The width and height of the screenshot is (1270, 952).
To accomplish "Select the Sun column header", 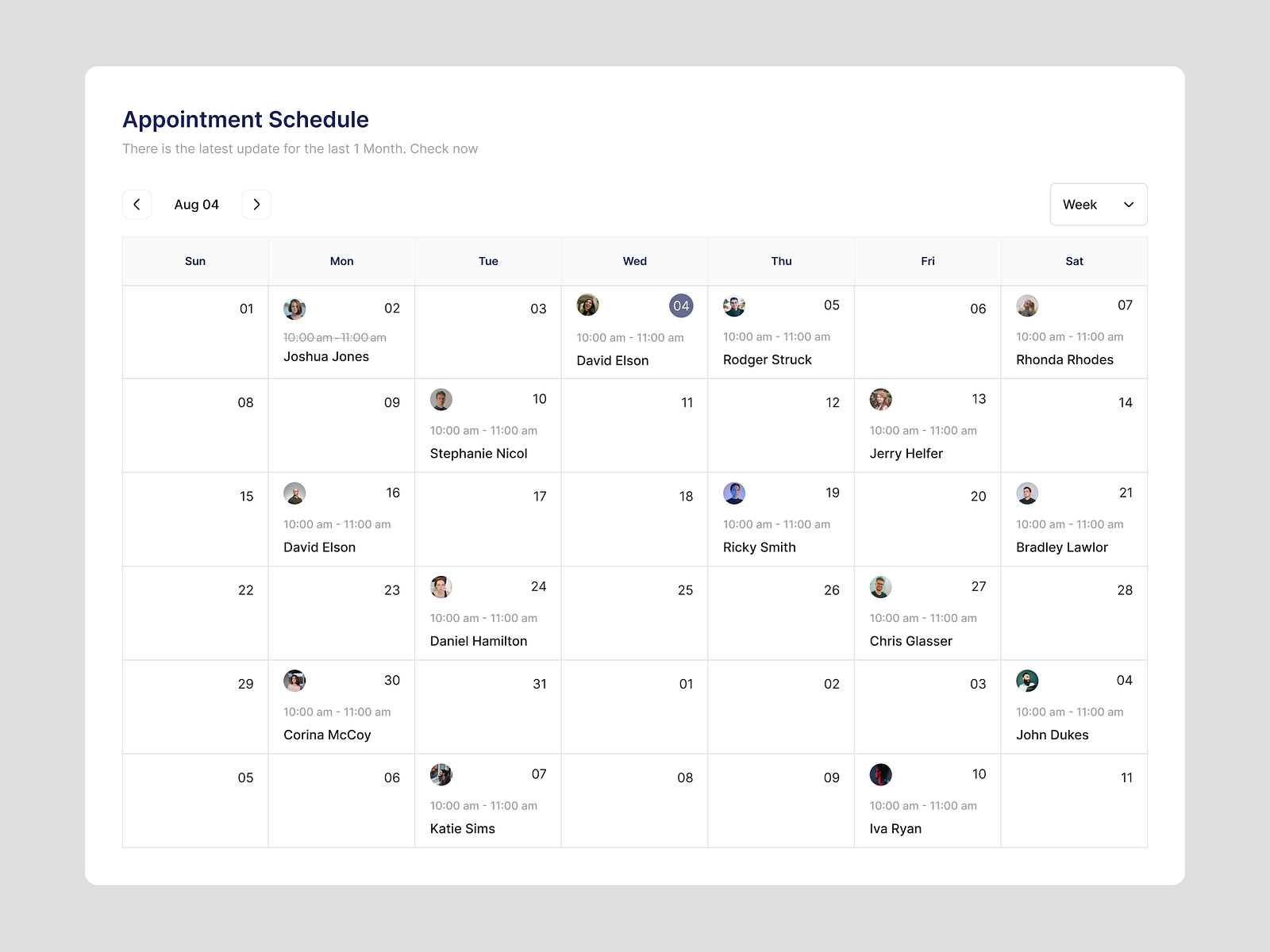I will [x=194, y=261].
